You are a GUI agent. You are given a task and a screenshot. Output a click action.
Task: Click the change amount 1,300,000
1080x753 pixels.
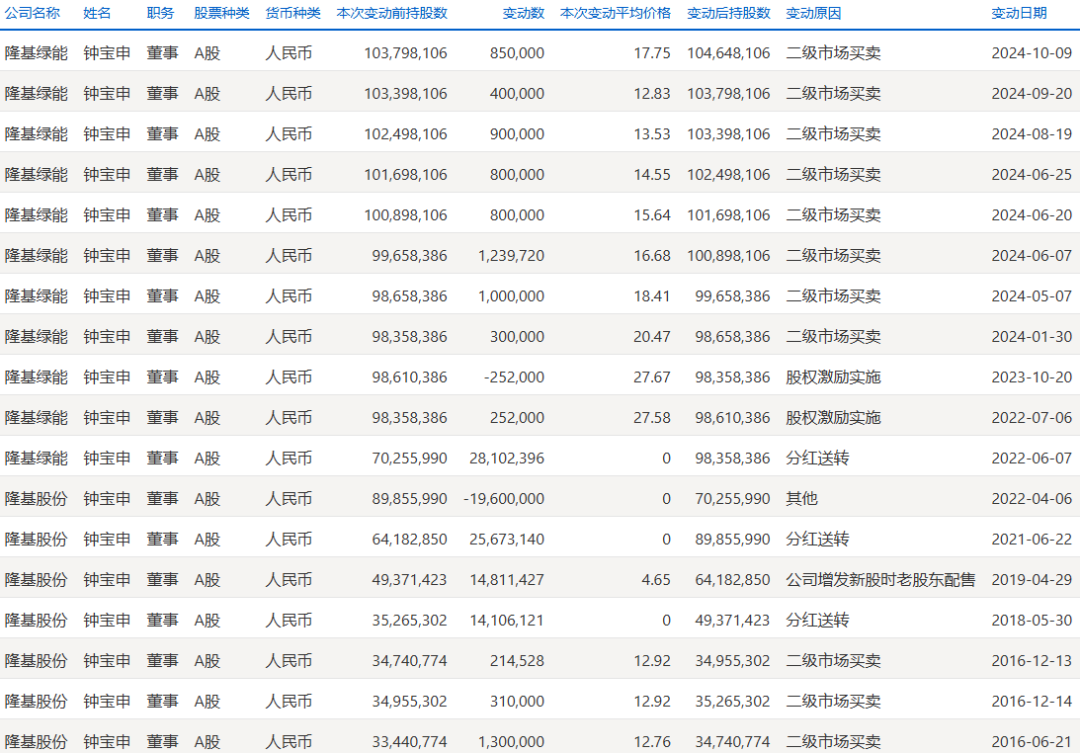511,742
